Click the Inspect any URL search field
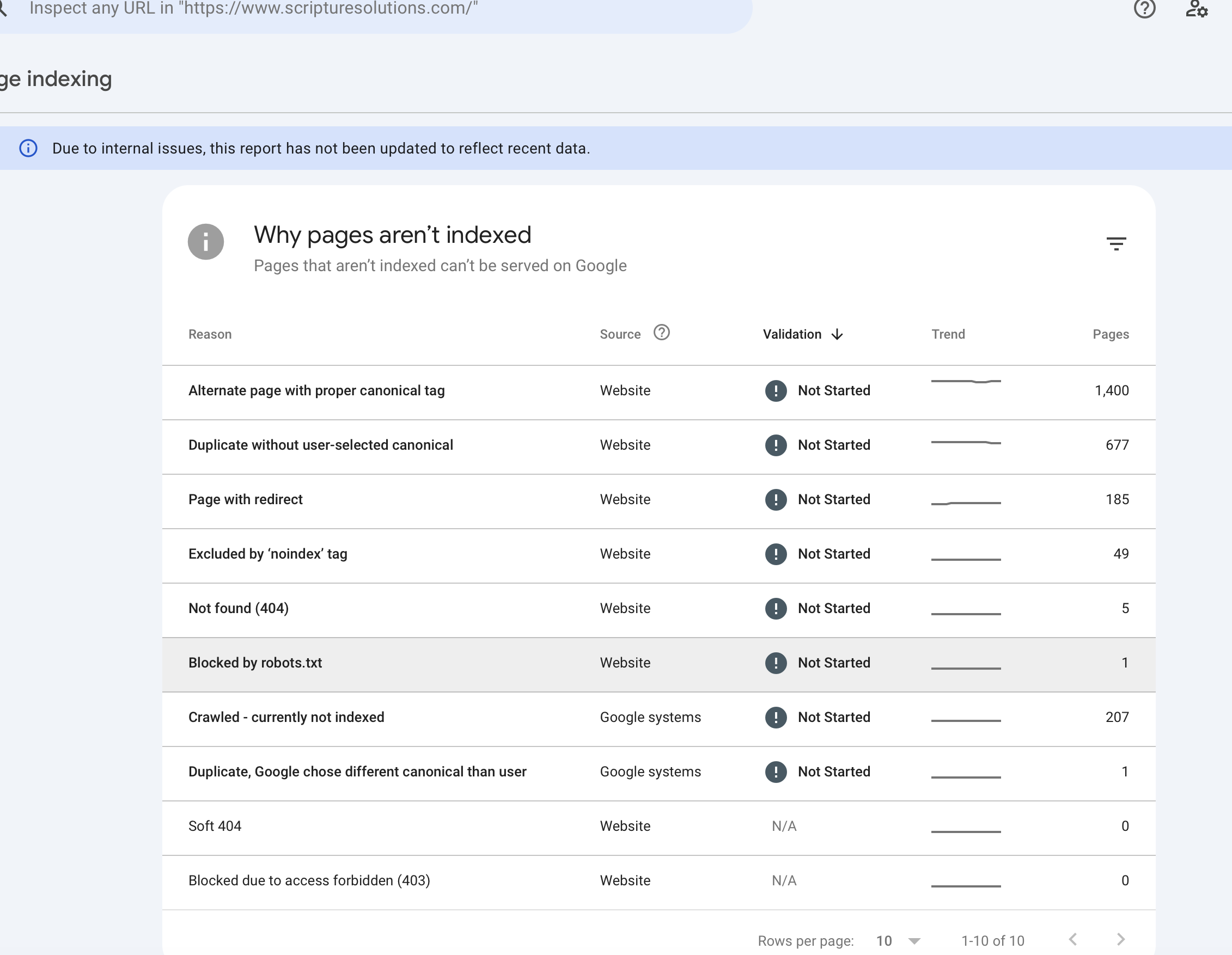Screen dimensions: 1232x955 pos(373,10)
